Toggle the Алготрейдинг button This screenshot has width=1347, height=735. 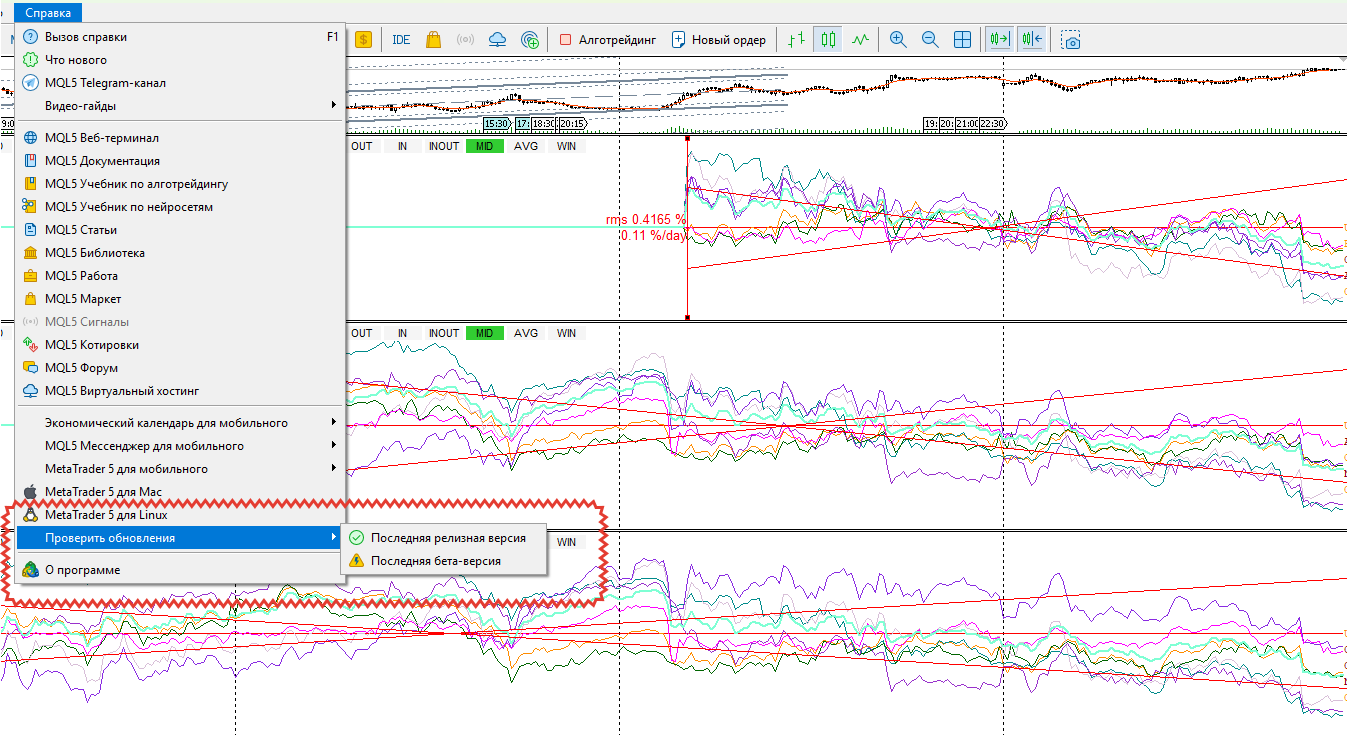click(607, 40)
